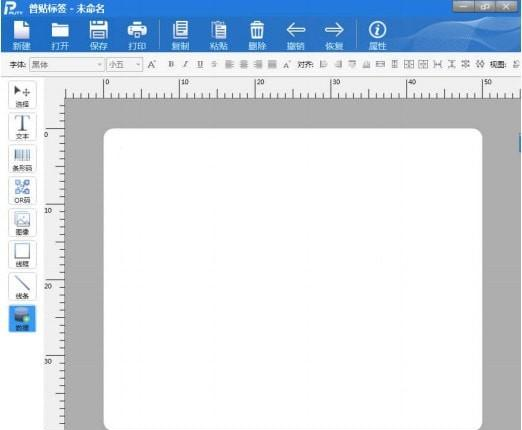Align objects to bottom edge

click(x=366, y=64)
